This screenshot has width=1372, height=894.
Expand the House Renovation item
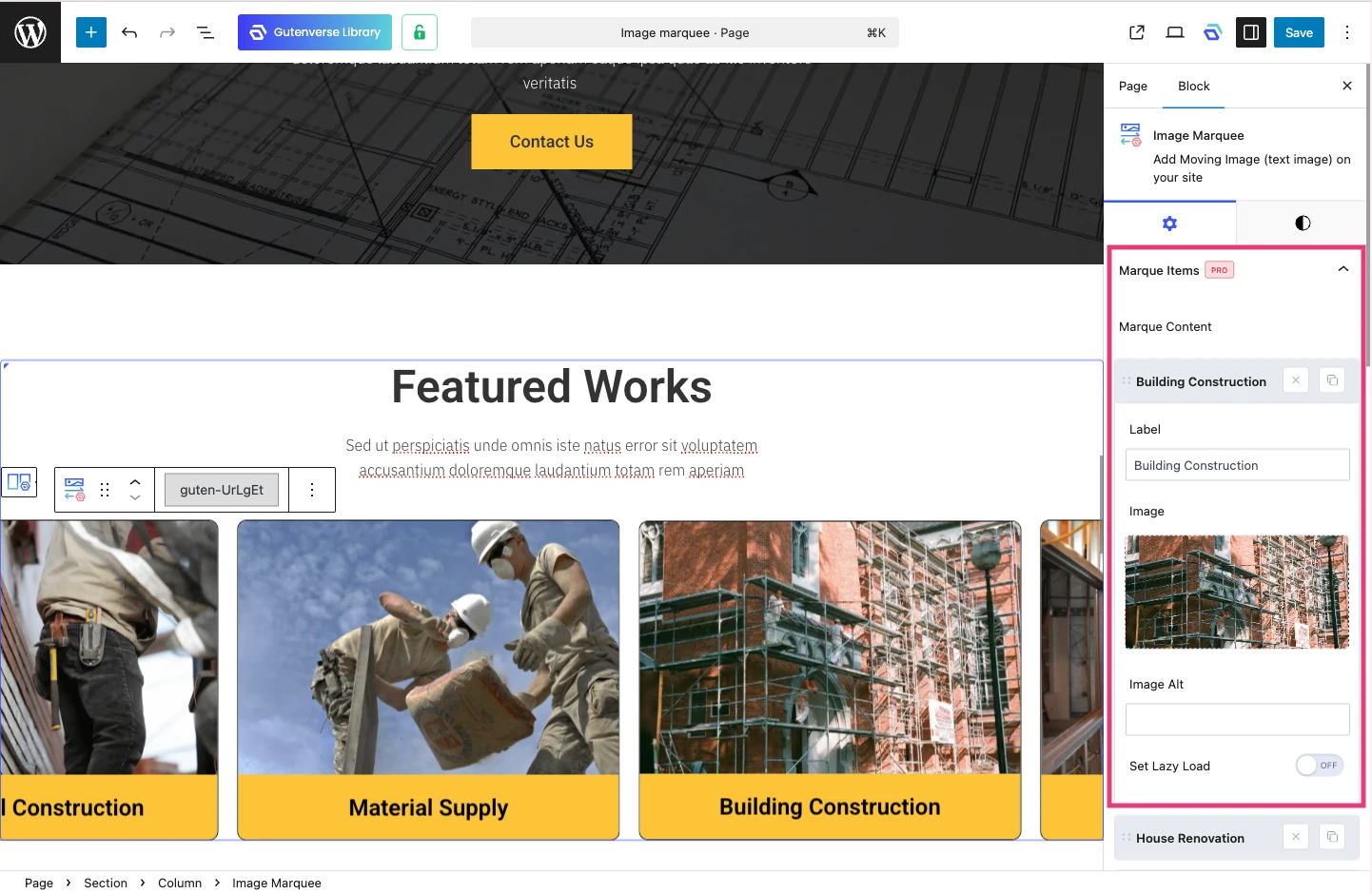[1189, 838]
